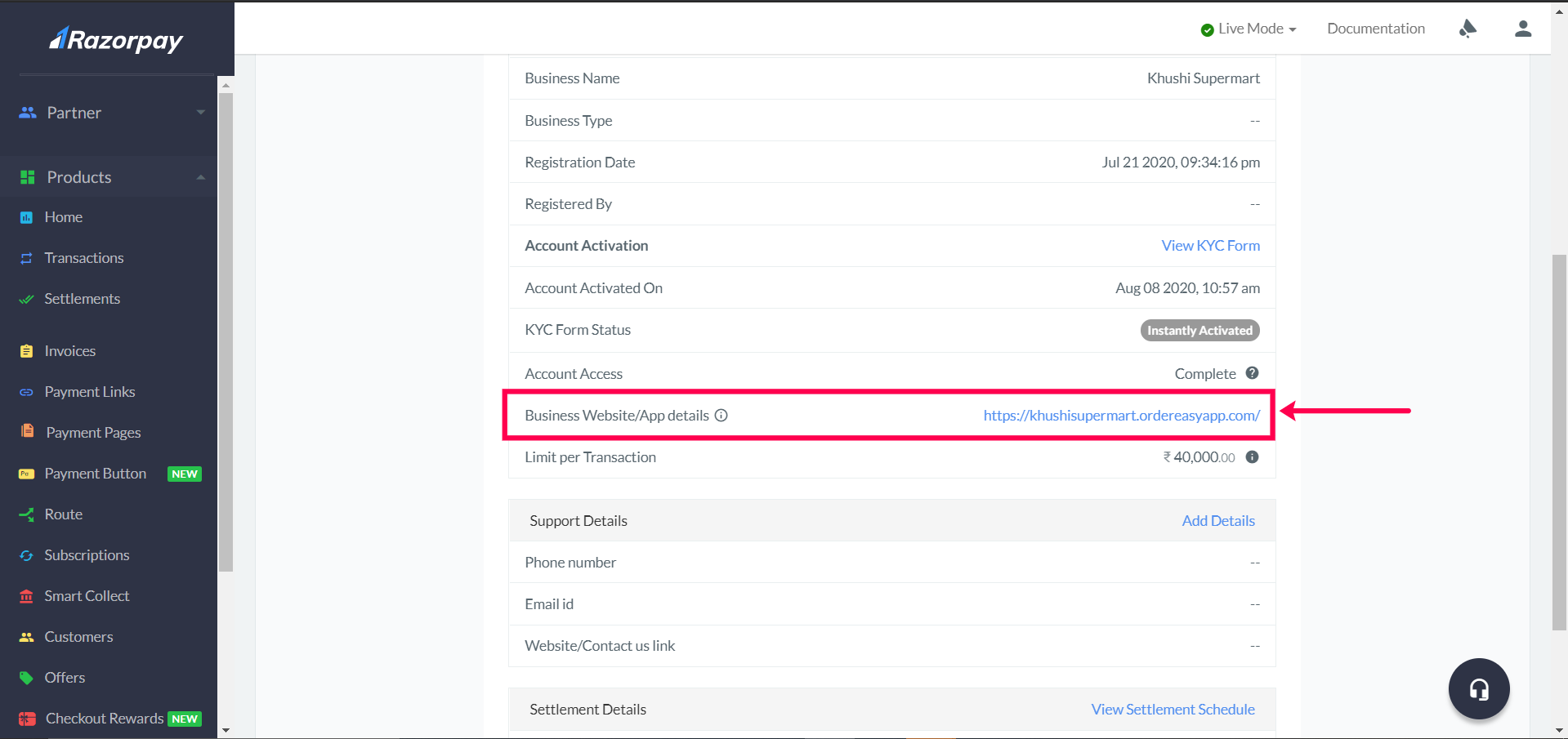Open the Settlements sidebar item
1568x739 pixels.
(82, 299)
